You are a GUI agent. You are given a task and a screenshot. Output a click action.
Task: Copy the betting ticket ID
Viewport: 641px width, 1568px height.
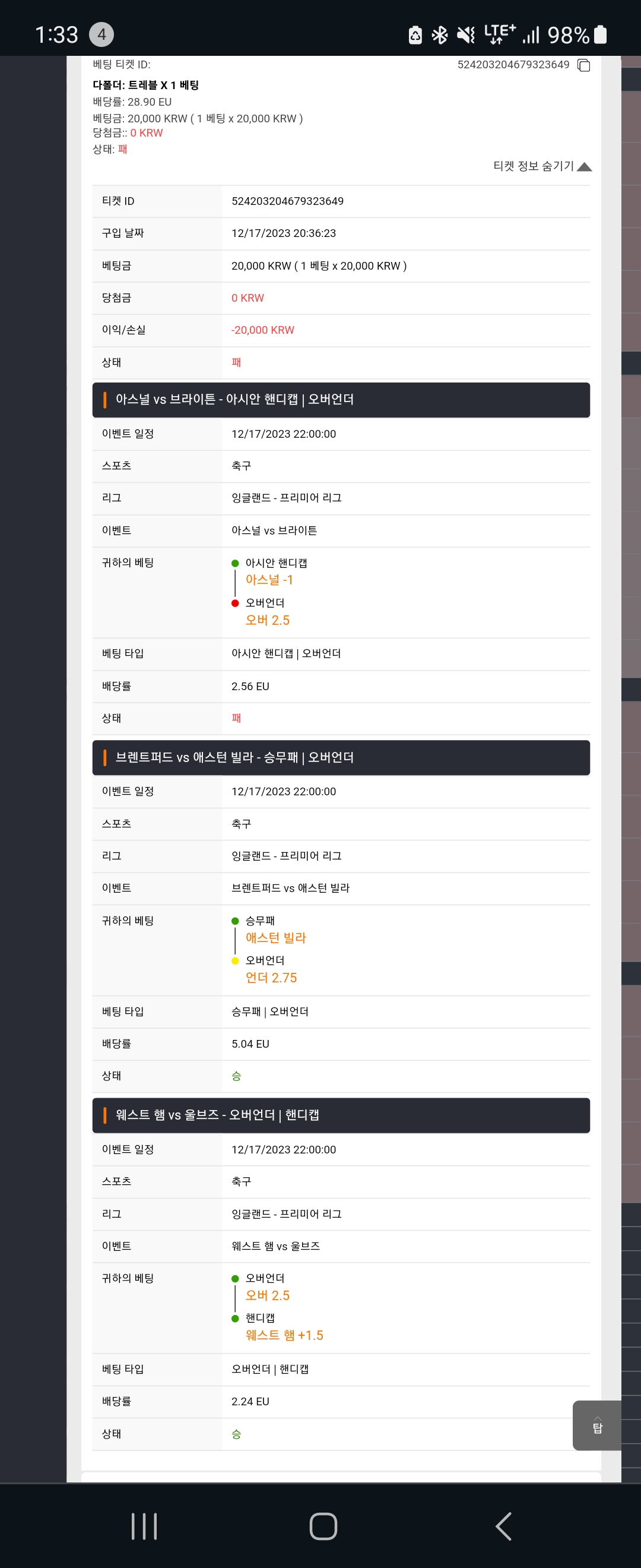coord(583,65)
